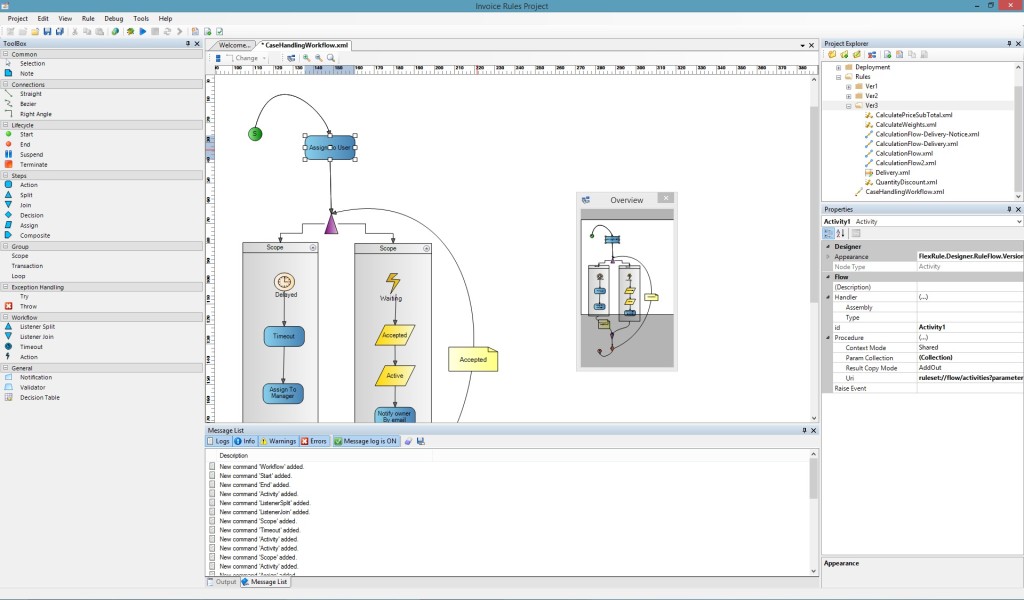The height and width of the screenshot is (600, 1024).
Task: Close the Overview floating panel
Action: 665,198
